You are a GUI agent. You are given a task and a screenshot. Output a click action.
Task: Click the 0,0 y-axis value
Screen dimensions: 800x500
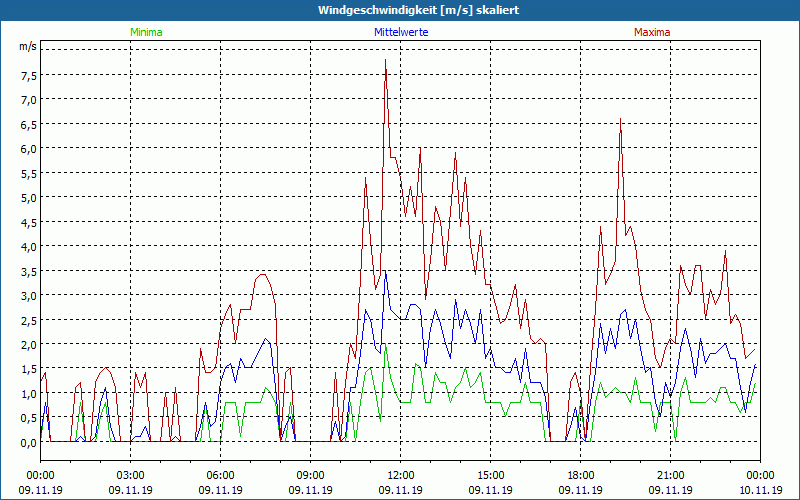29,443
